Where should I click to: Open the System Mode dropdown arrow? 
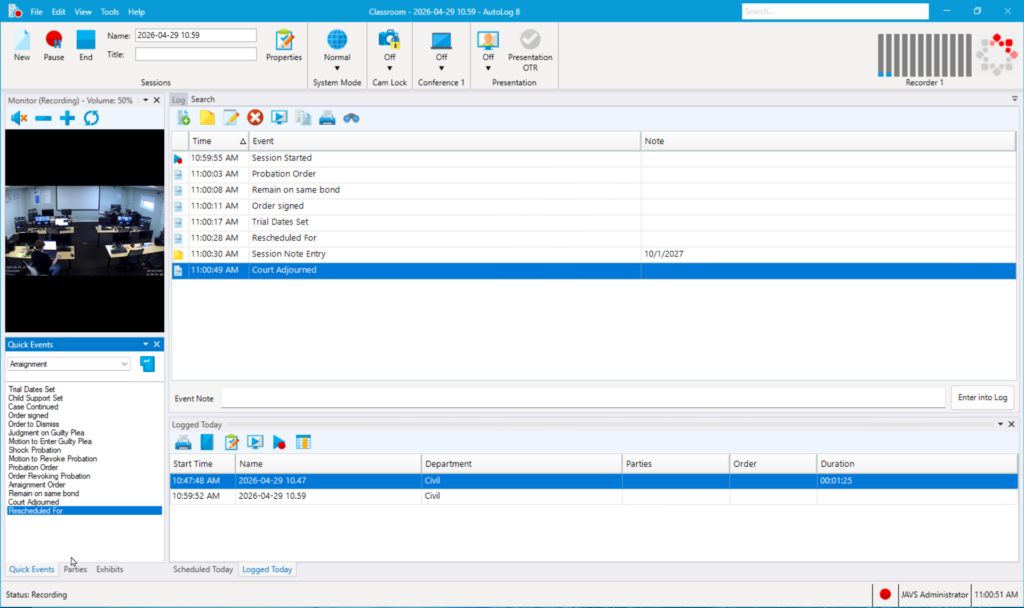(337, 68)
